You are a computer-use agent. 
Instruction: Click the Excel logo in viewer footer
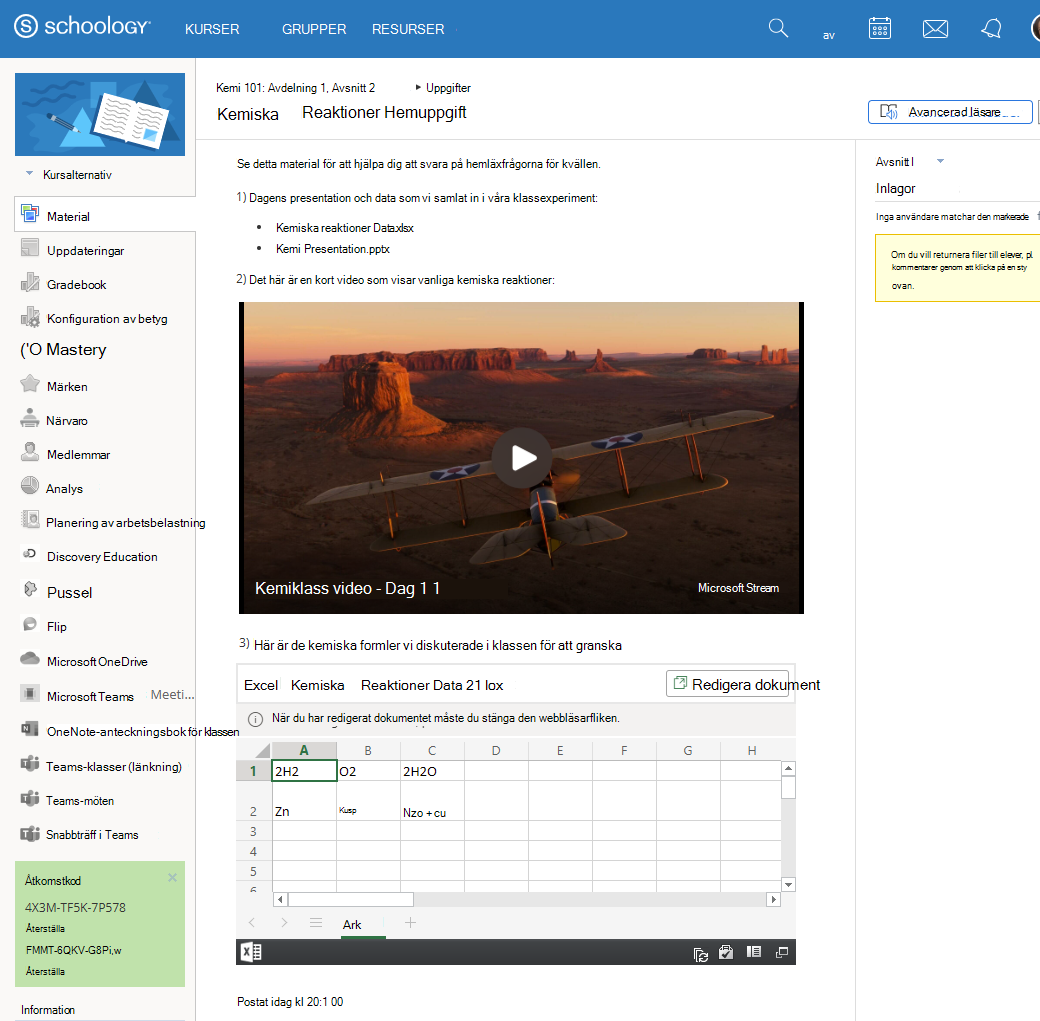(x=251, y=952)
